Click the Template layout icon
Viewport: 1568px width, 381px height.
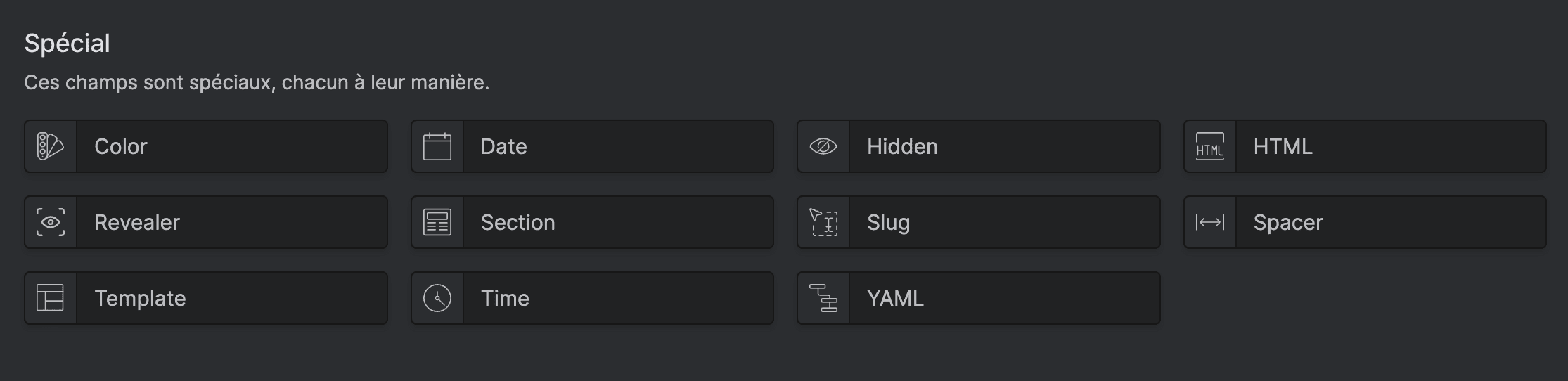coord(51,298)
